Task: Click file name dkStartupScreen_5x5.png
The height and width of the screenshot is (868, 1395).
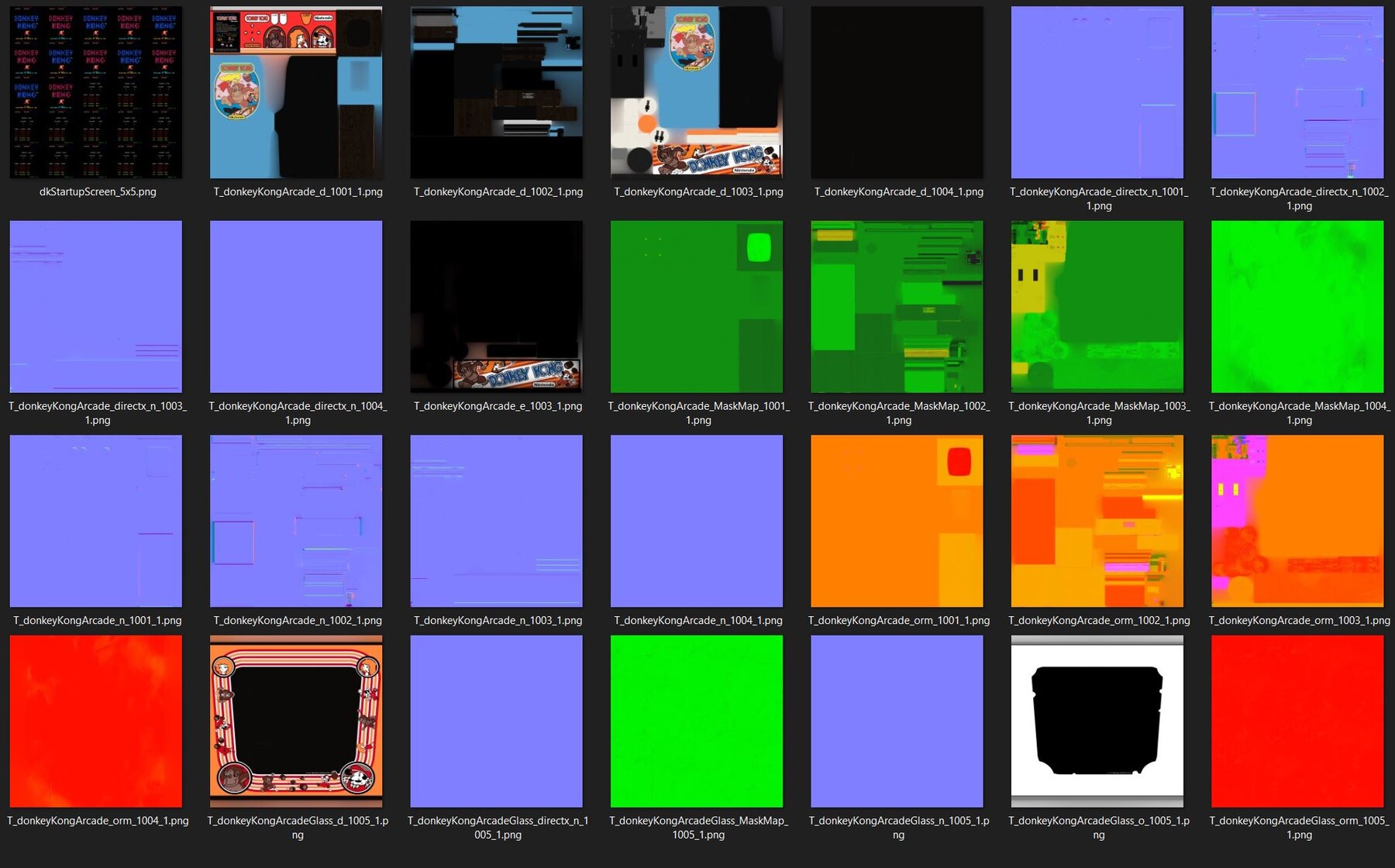Action: click(98, 191)
